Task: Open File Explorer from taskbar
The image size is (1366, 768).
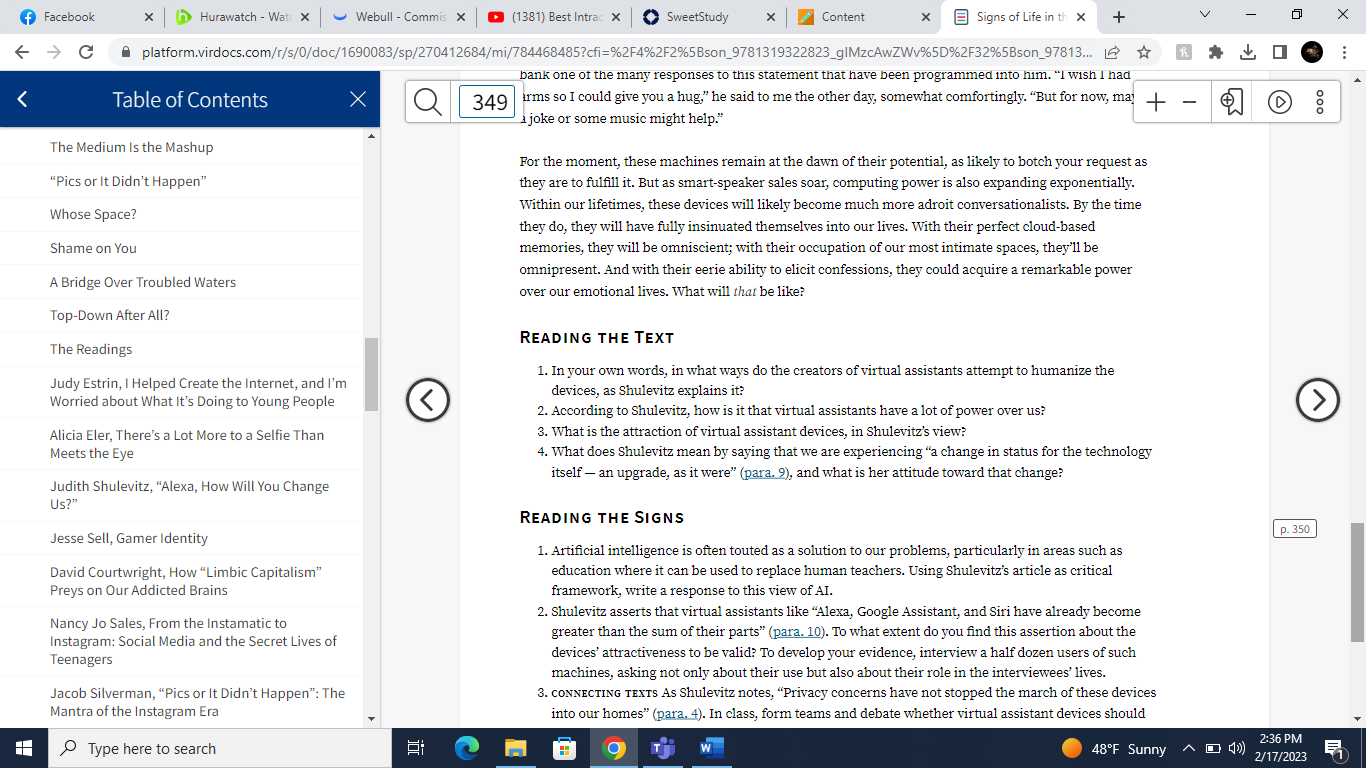Action: point(515,748)
